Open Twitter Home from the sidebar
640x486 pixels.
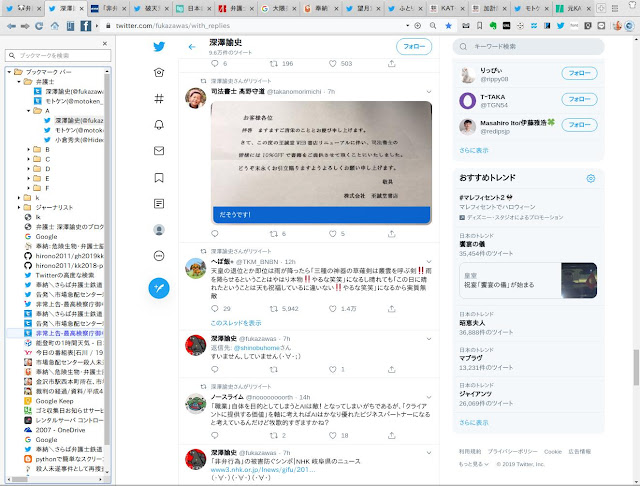159,73
